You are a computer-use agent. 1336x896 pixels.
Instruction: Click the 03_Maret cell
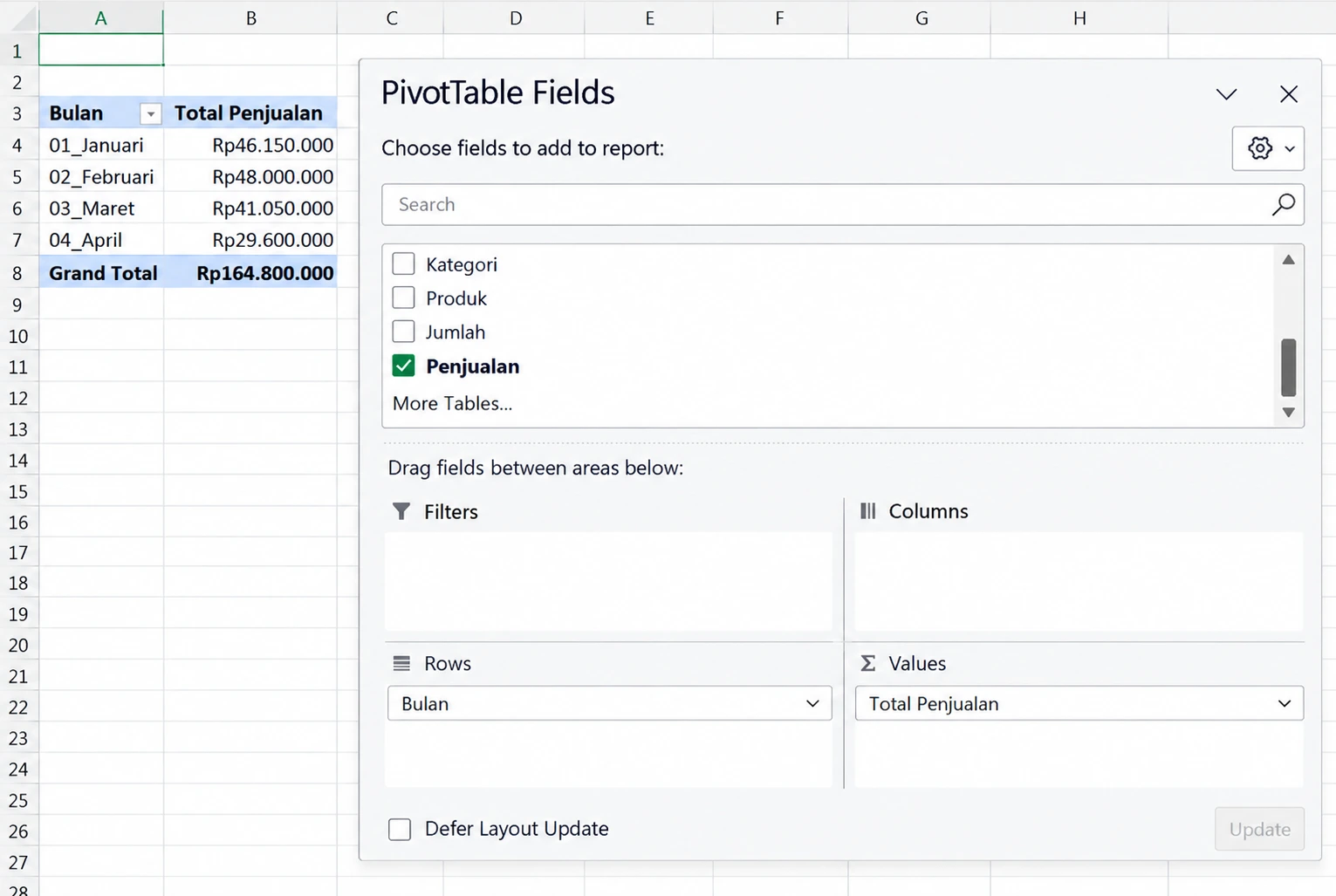101,208
